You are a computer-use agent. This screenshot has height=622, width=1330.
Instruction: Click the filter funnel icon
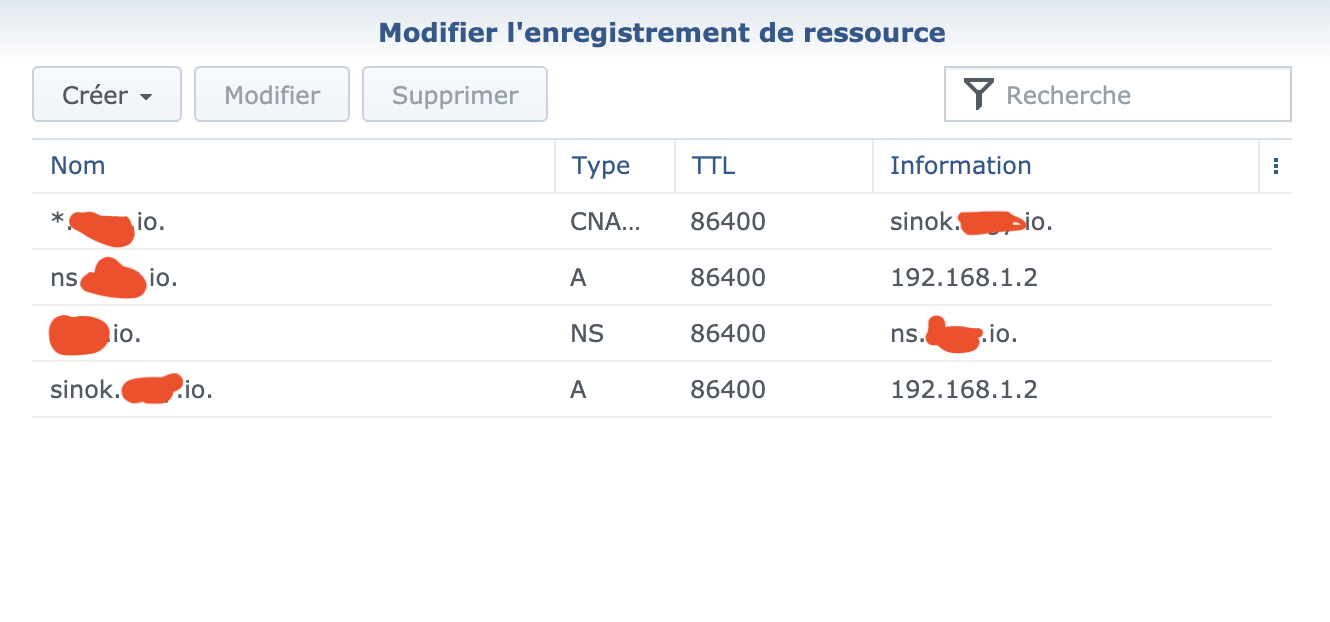[x=979, y=95]
